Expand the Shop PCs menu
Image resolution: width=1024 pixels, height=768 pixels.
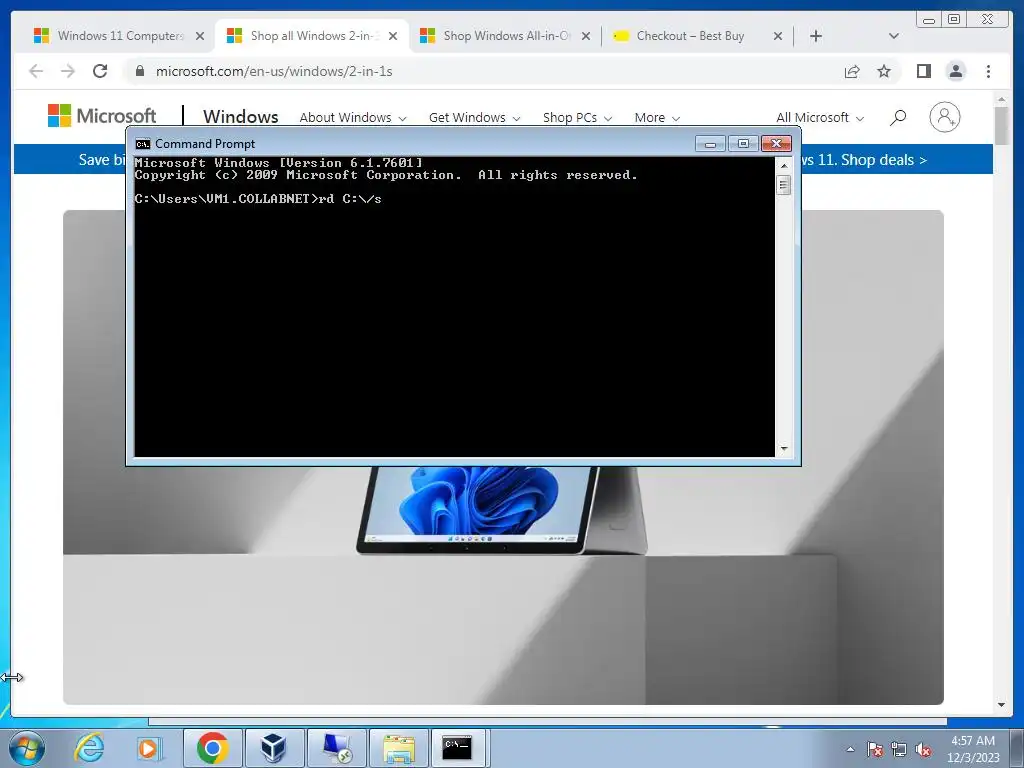pyautogui.click(x=577, y=118)
